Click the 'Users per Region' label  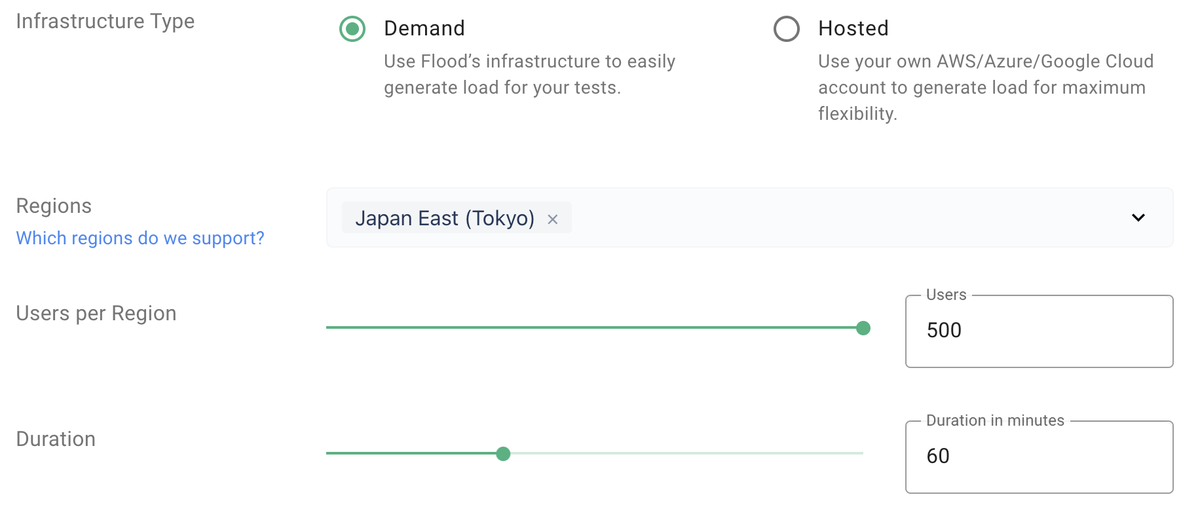pos(96,313)
